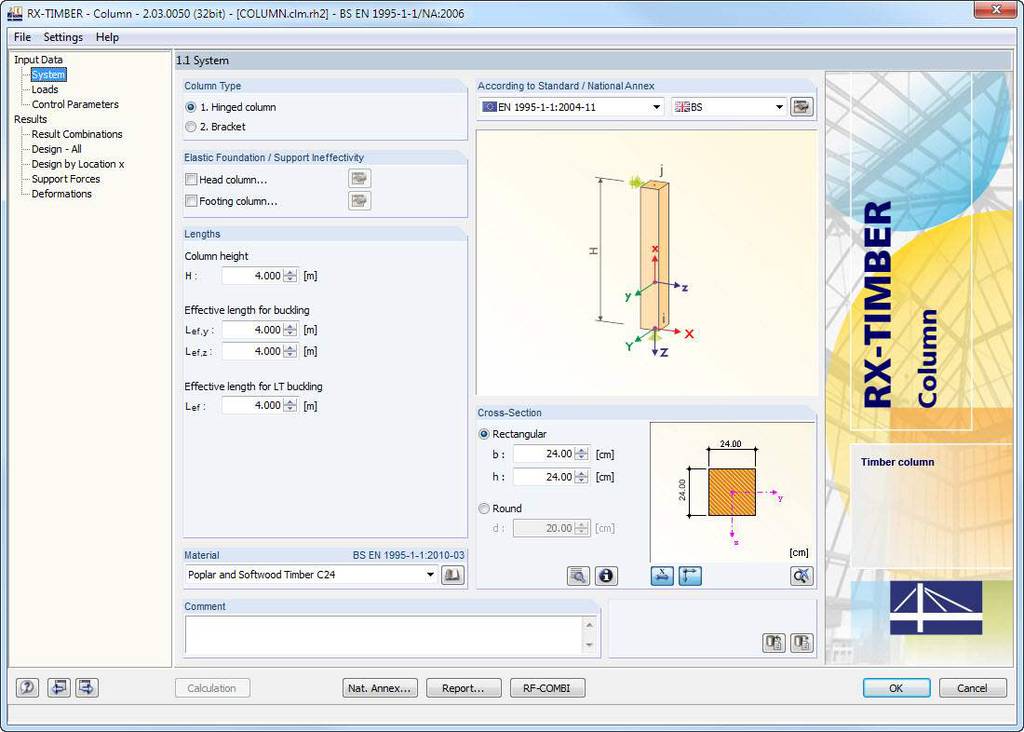Click the Cancel button
This screenshot has height=732, width=1024.
point(972,688)
